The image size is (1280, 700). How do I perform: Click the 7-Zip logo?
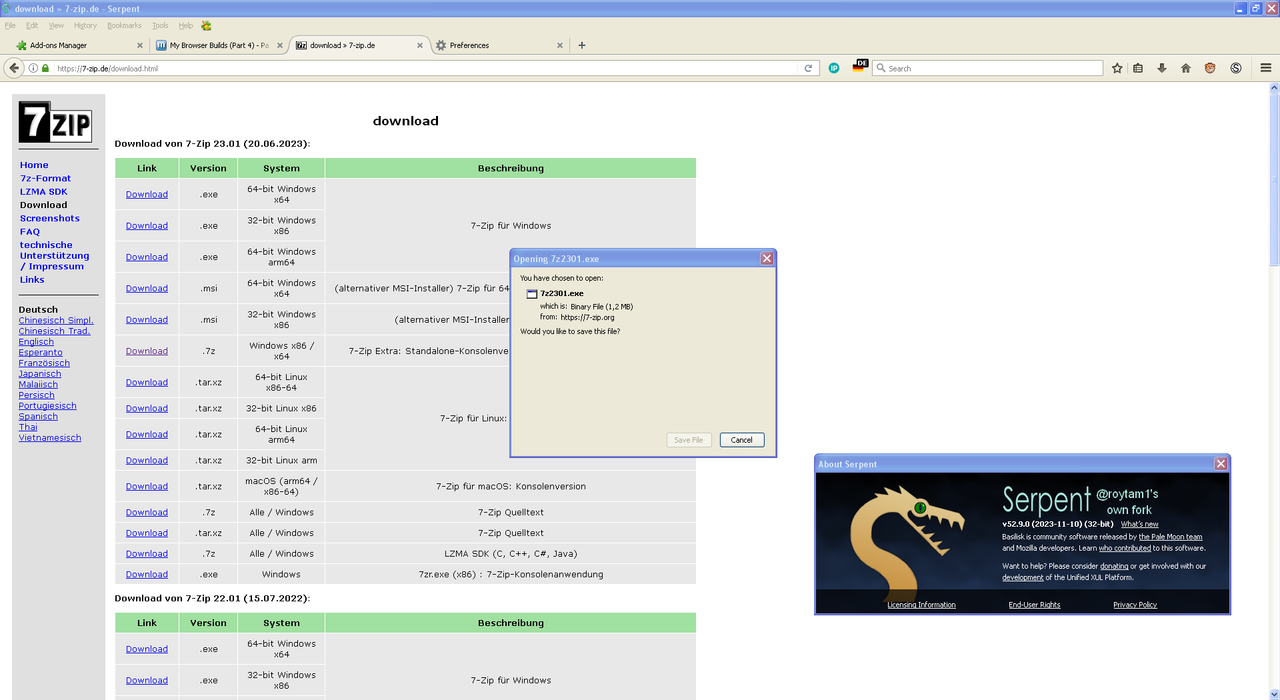tap(55, 122)
